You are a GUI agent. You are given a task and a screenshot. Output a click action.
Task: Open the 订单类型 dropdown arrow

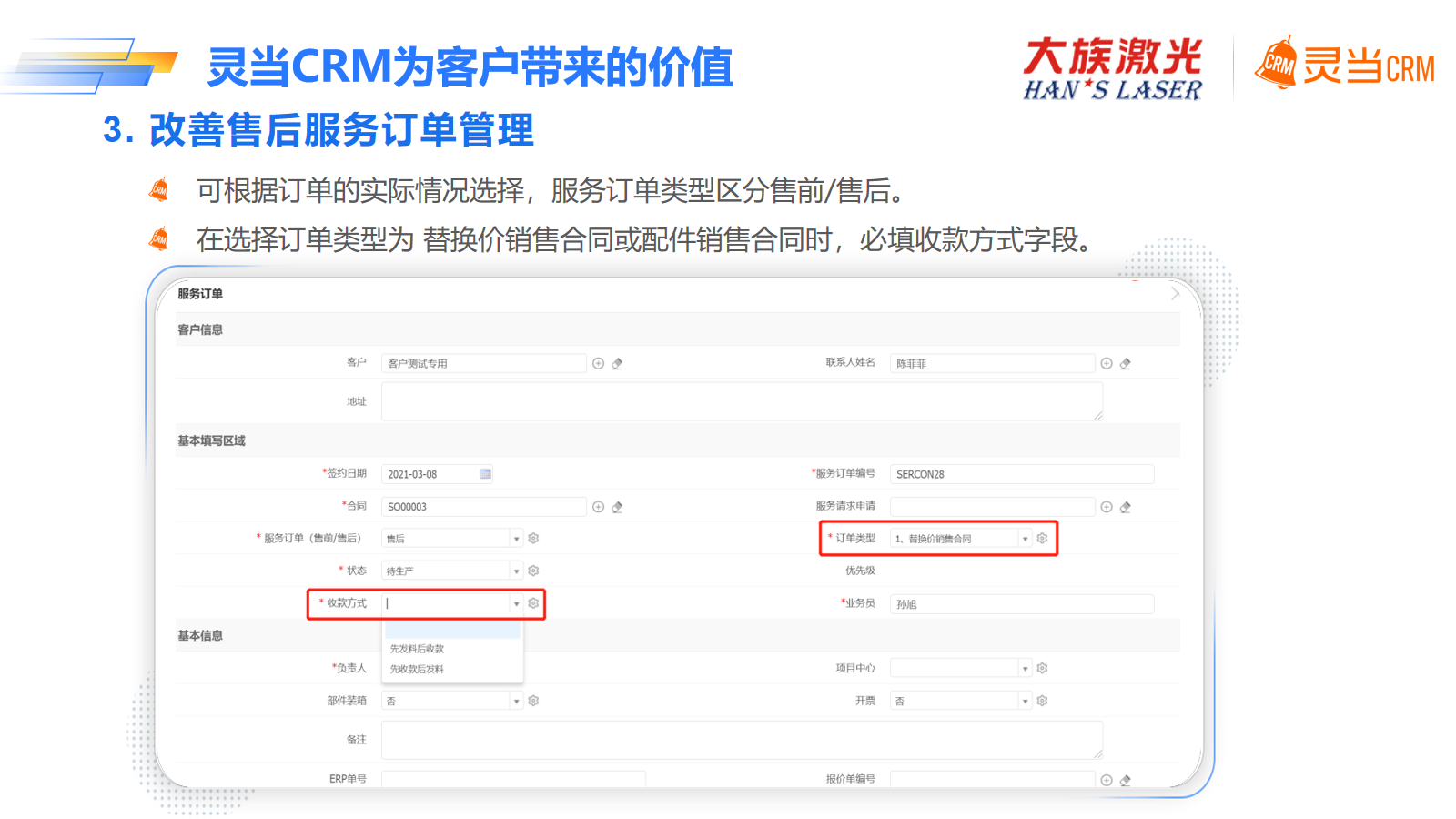click(x=1025, y=539)
